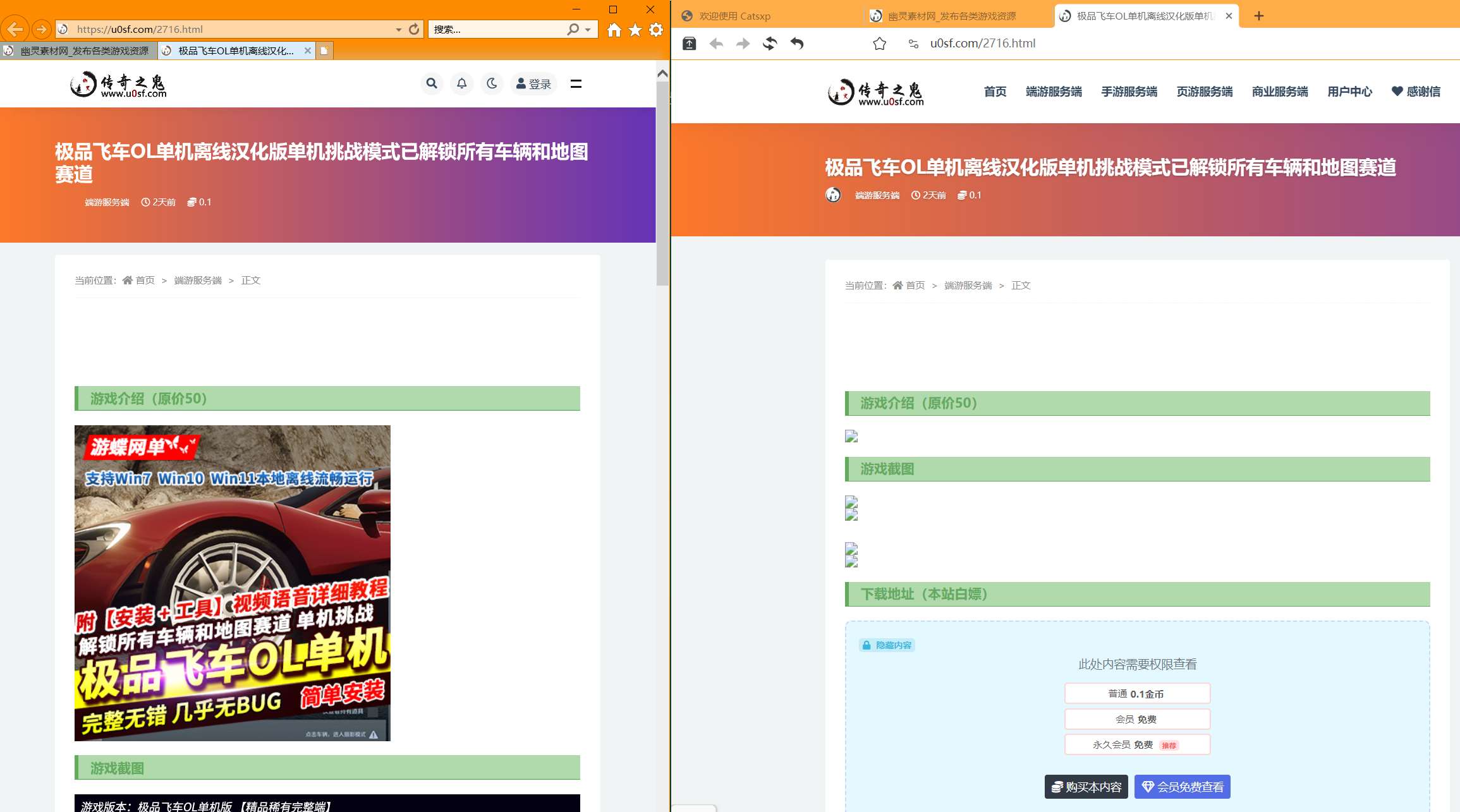This screenshot has width=1460, height=812.
Task: Click the back arrow in the left browser
Action: (x=15, y=29)
